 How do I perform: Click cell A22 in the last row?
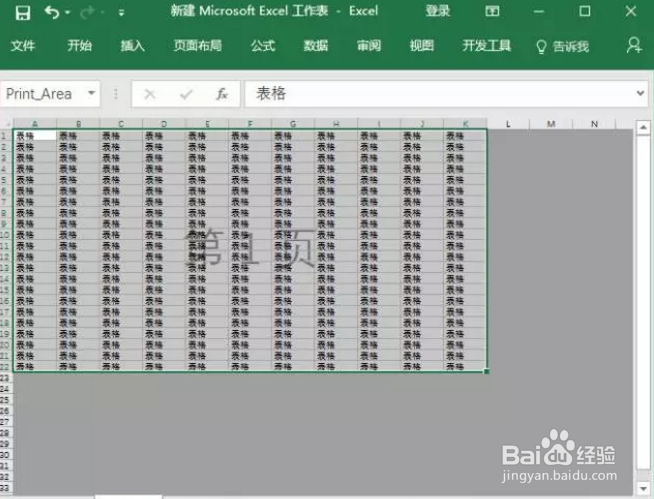35,367
